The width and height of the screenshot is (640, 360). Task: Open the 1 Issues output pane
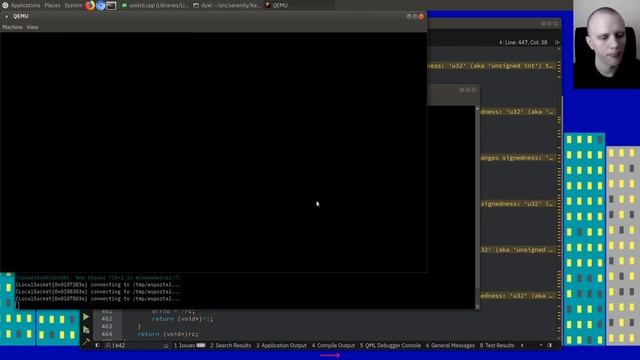[189, 345]
